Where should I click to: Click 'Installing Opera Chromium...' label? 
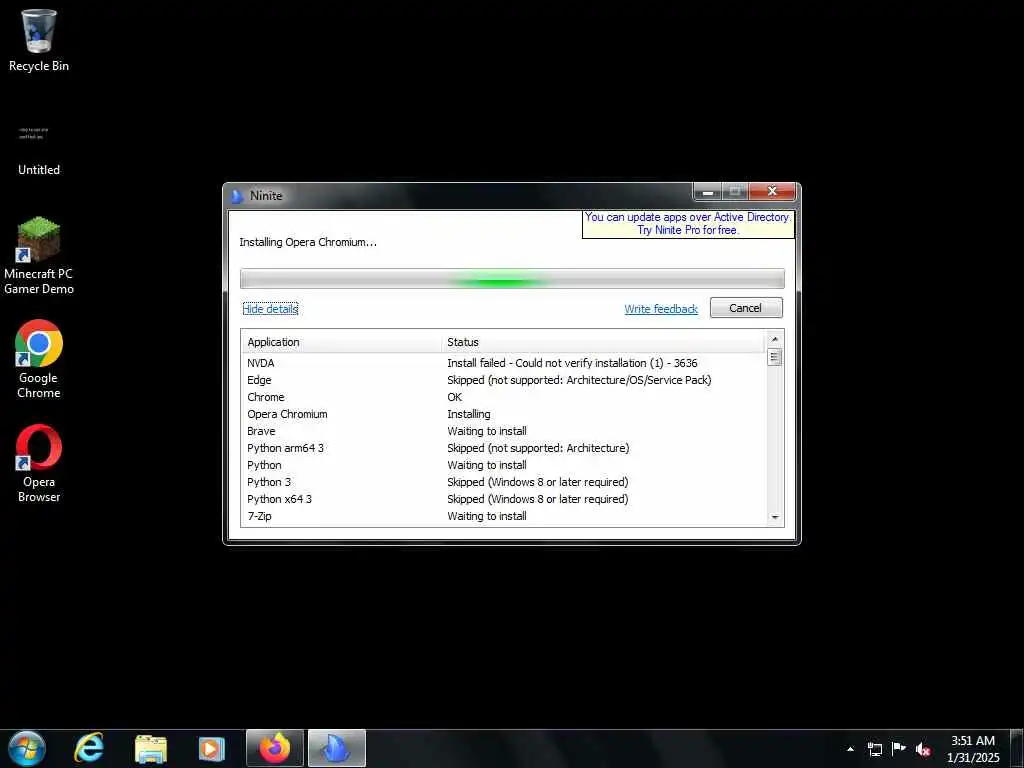point(308,242)
